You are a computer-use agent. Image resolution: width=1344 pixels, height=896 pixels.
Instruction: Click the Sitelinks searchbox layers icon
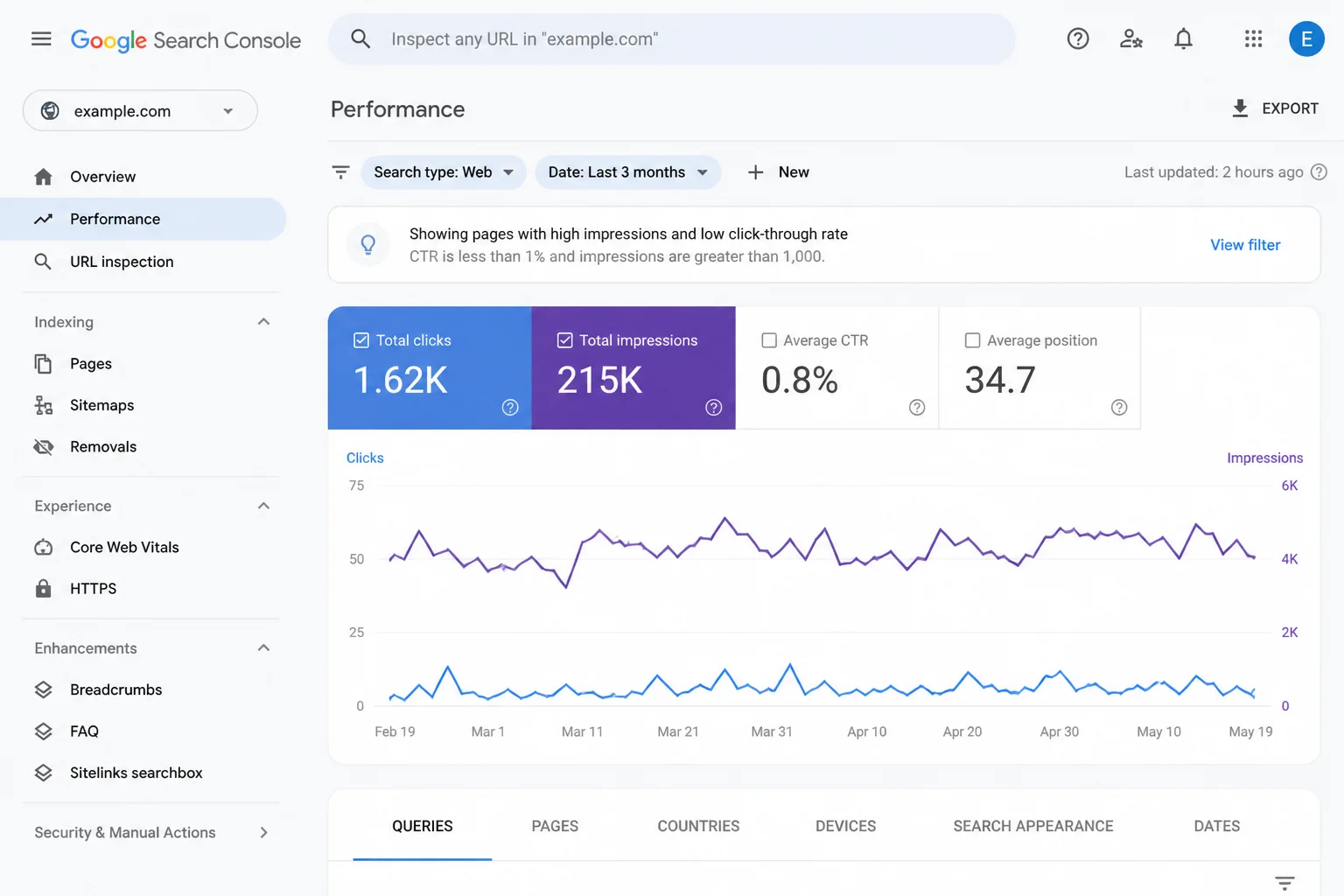[43, 773]
